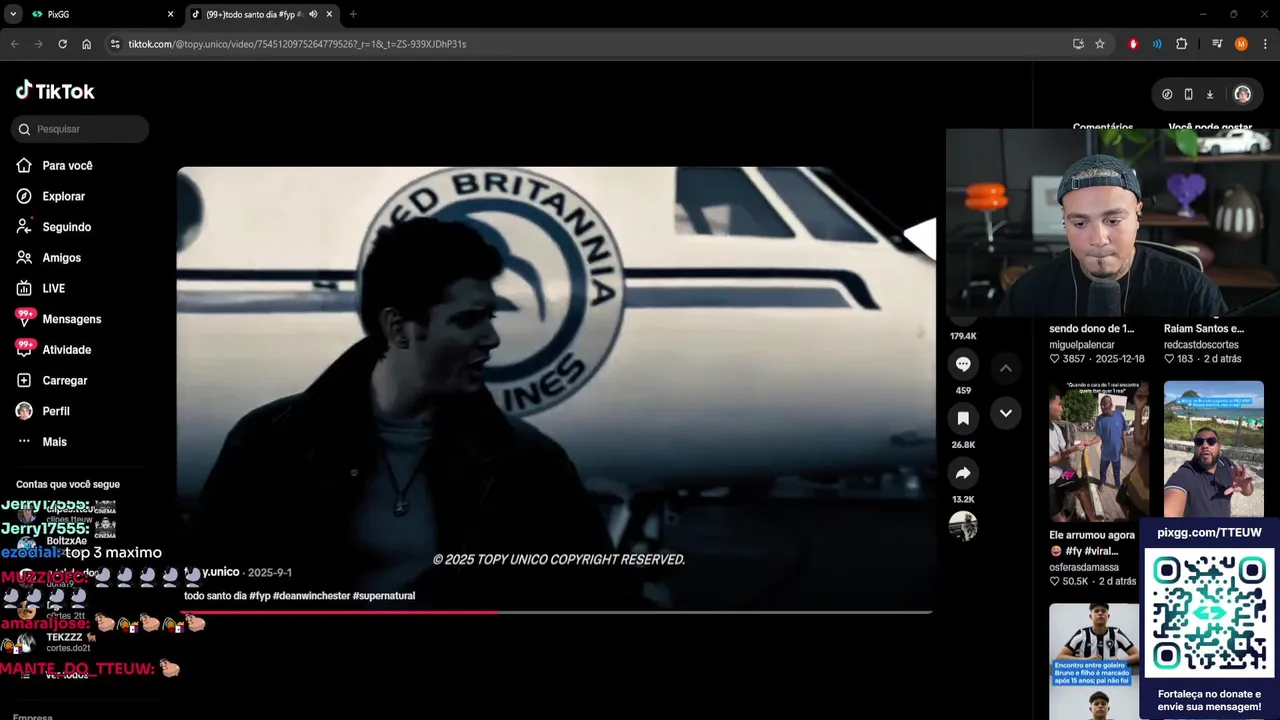Open the video's sound disc

963,526
